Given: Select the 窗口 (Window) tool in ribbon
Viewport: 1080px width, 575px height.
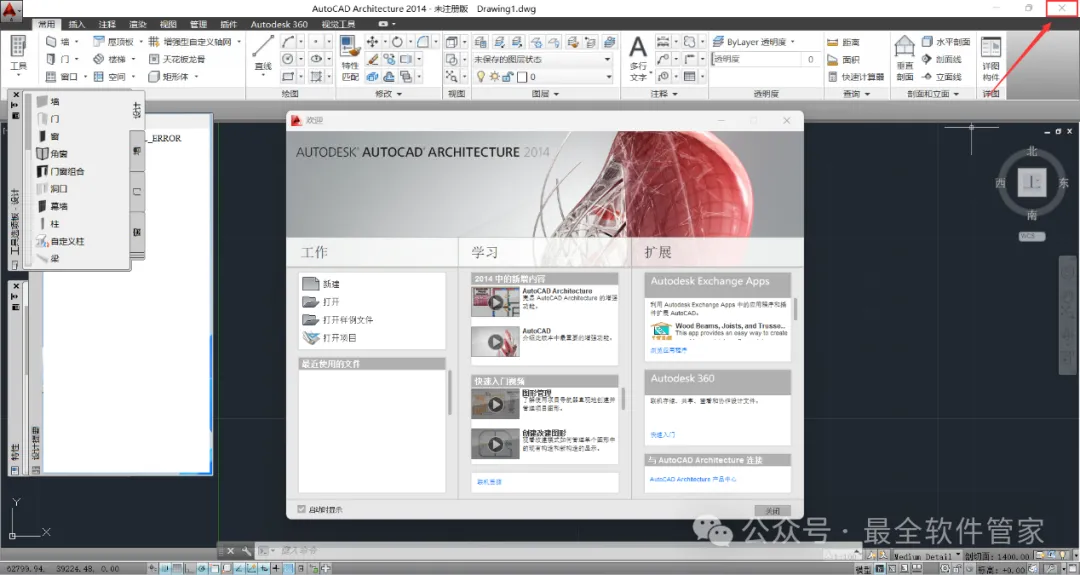Looking at the screenshot, I should (x=61, y=76).
